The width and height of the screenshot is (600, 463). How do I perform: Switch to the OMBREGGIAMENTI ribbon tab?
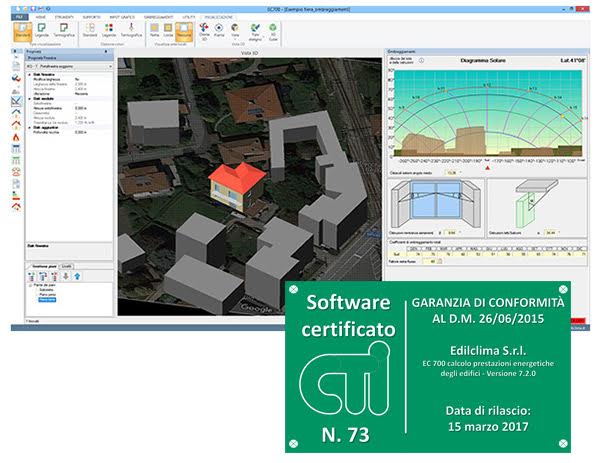tap(158, 17)
